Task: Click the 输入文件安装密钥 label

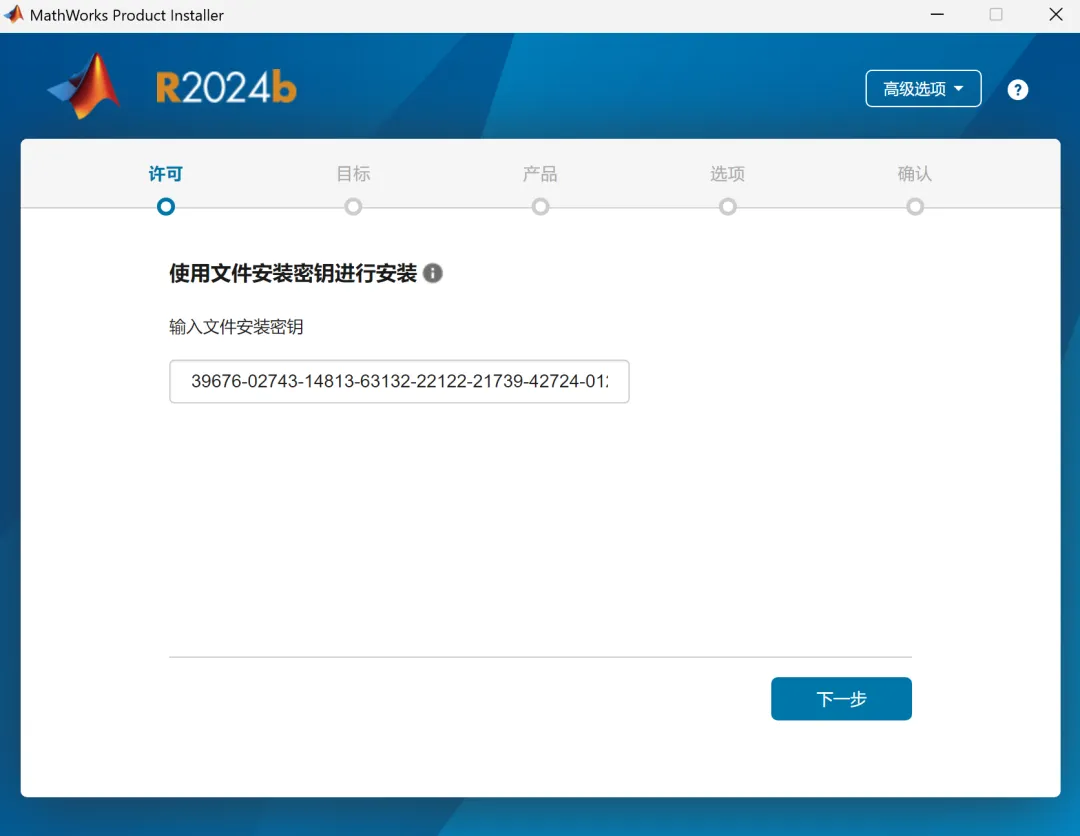Action: tap(236, 326)
